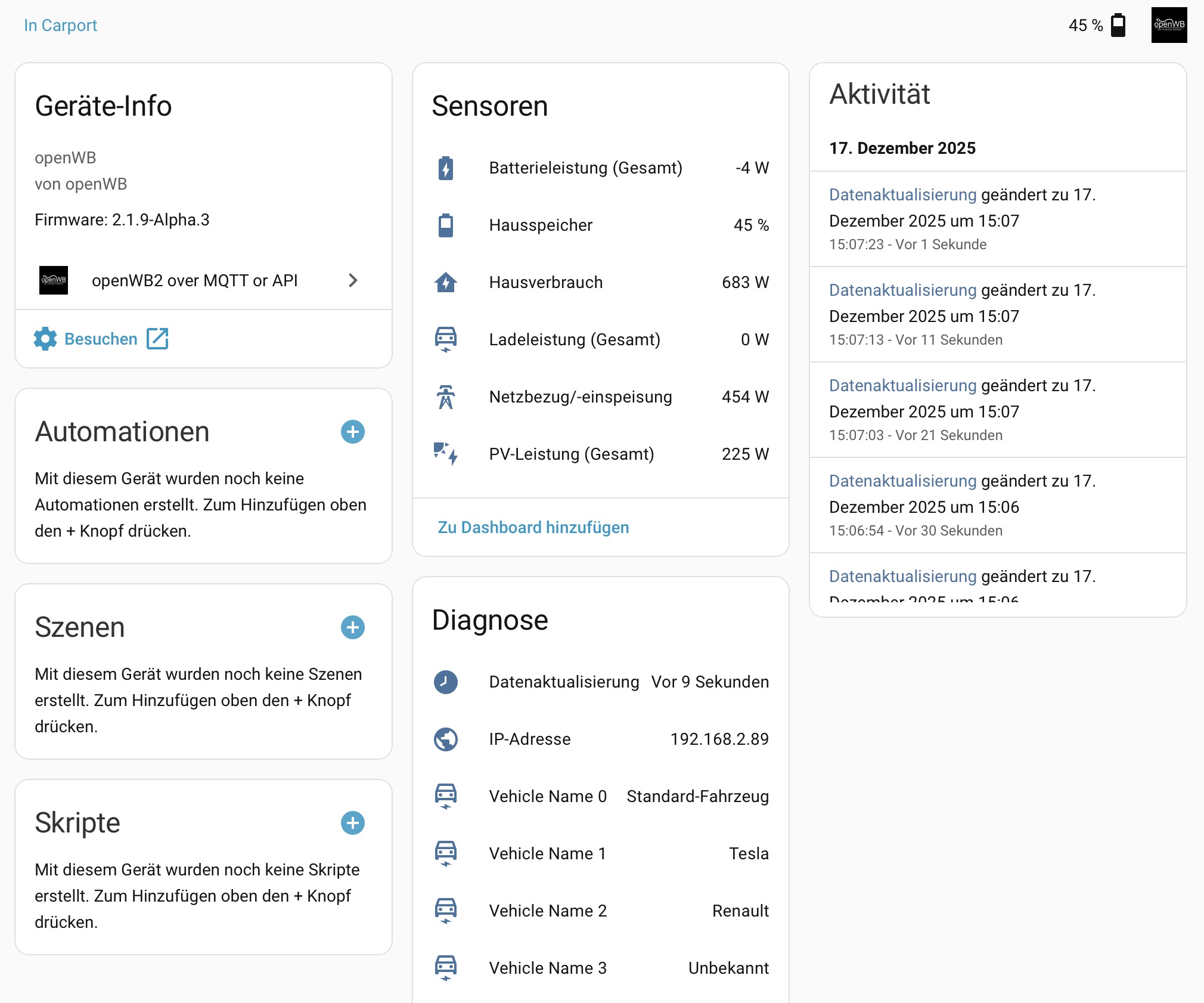Image resolution: width=1204 pixels, height=1003 pixels.
Task: Click the Netzbezug transmission tower icon
Action: click(x=446, y=397)
